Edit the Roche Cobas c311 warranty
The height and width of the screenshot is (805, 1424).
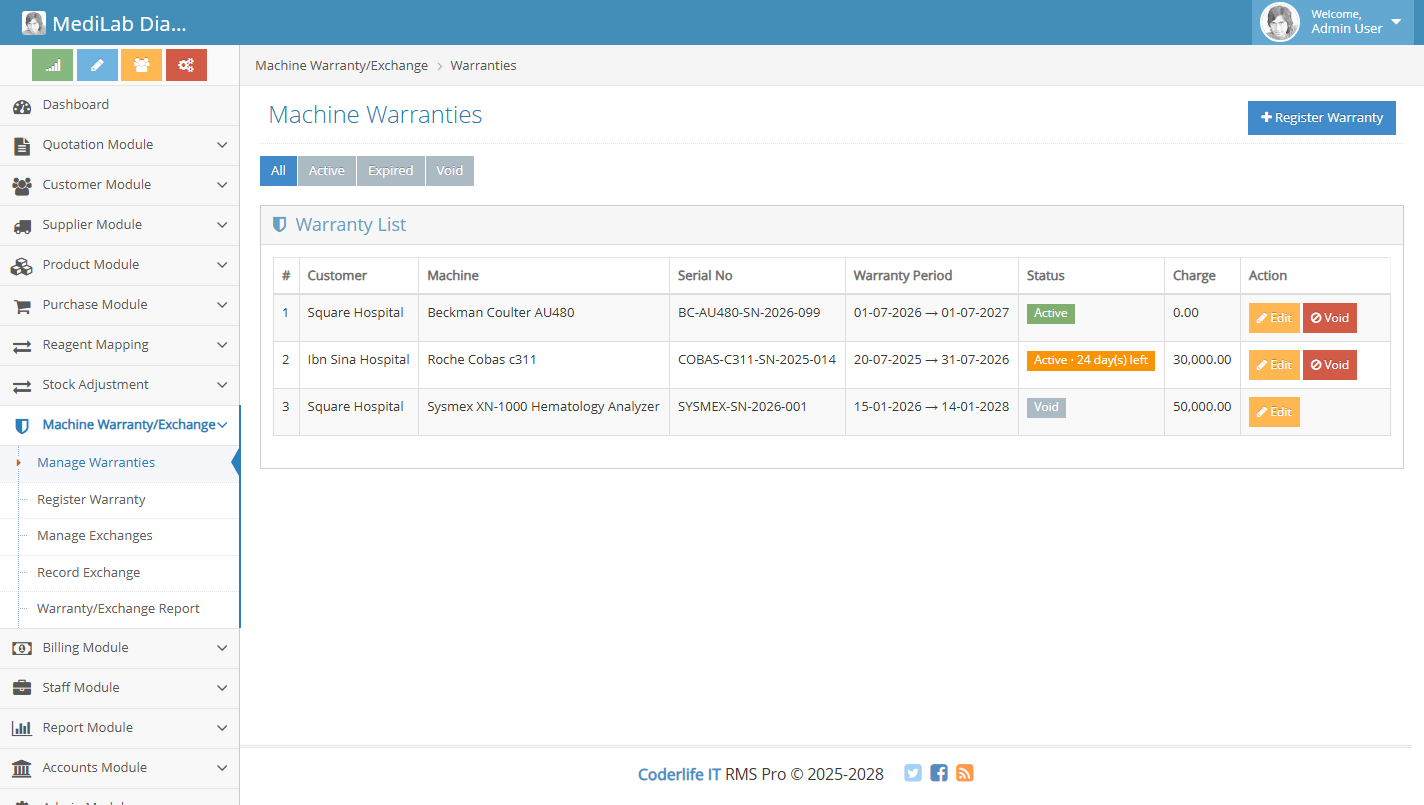[1274, 365]
